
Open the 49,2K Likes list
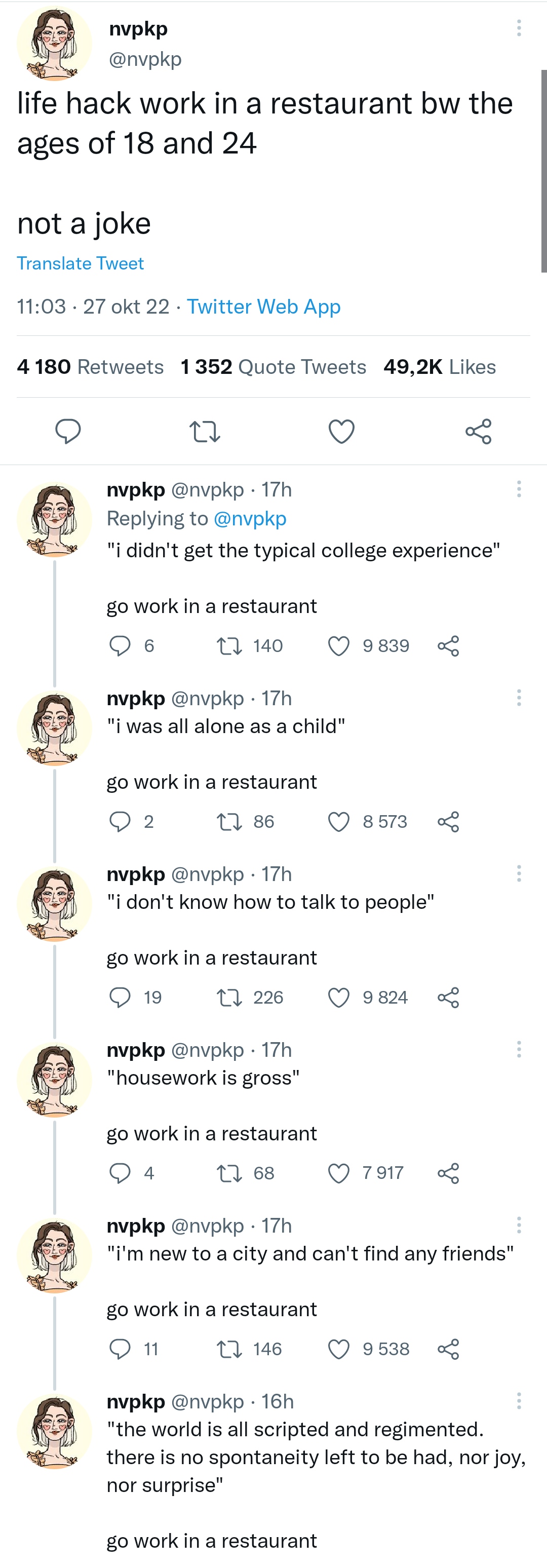439,366
